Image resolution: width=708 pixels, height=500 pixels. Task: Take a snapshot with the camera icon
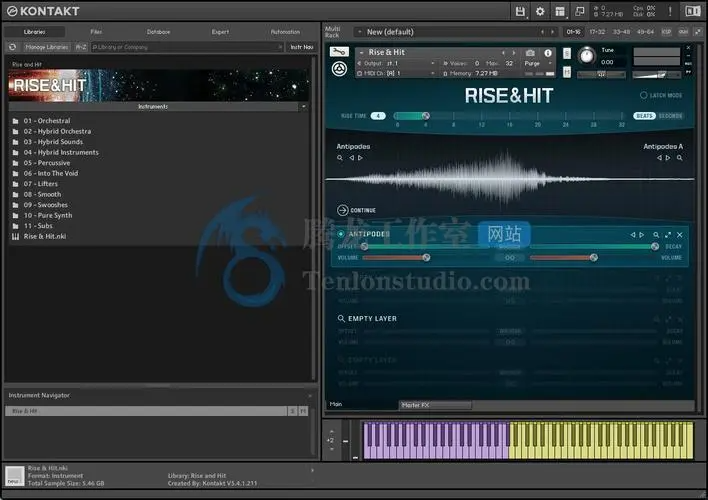[x=532, y=53]
